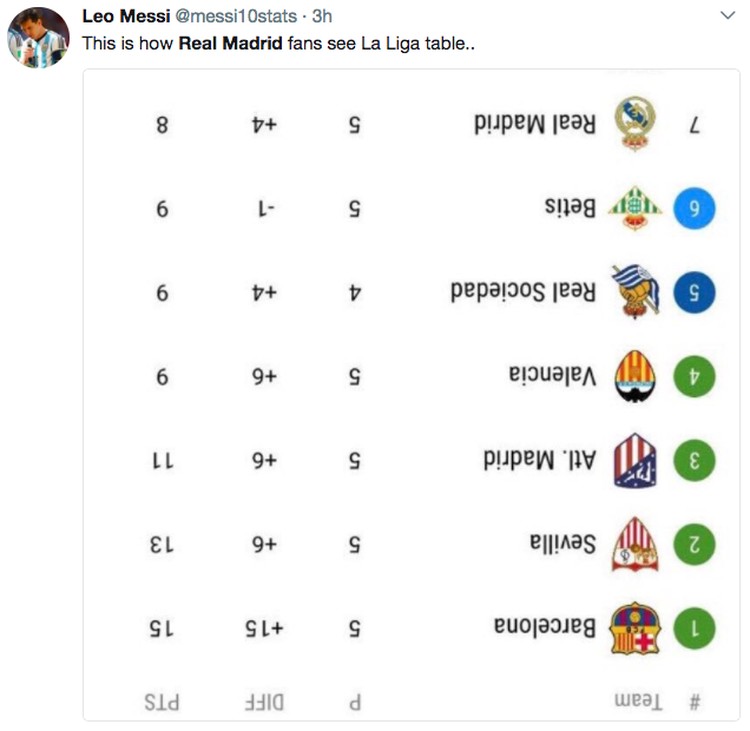750x731 pixels.
Task: Click the Sevilla club crest
Action: 635,544
